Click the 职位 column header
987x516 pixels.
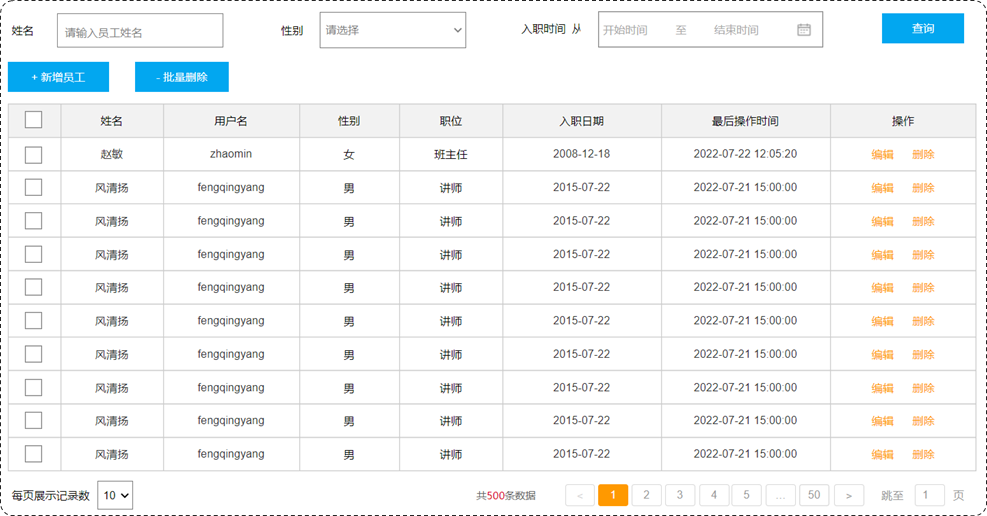tap(451, 121)
